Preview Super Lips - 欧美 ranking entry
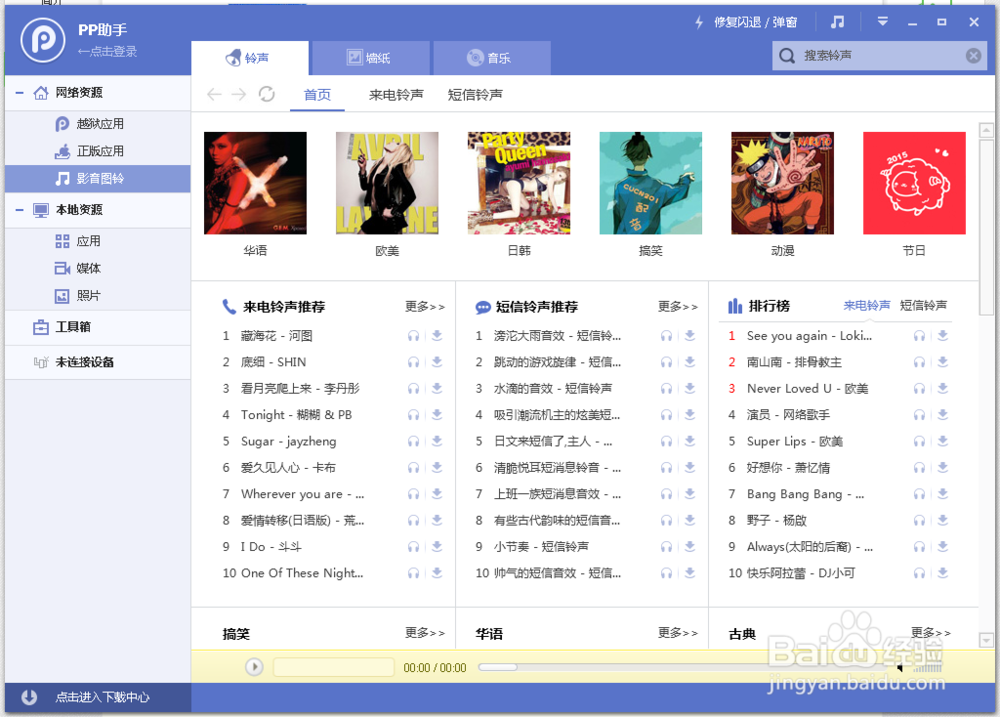This screenshot has height=717, width=1000. 919,441
